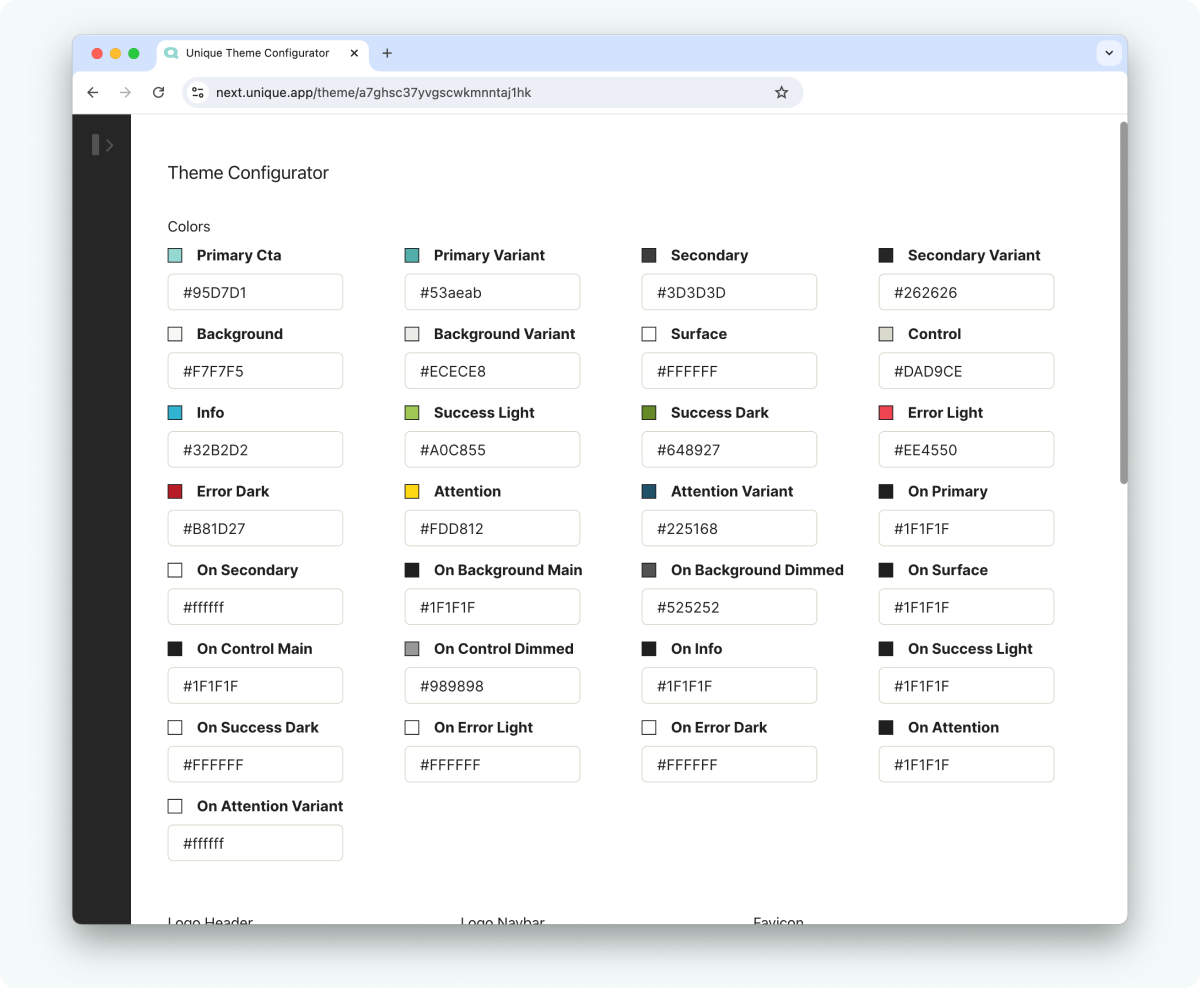The image size is (1200, 992).
Task: Open the site information icon in address bar
Action: coord(198,93)
